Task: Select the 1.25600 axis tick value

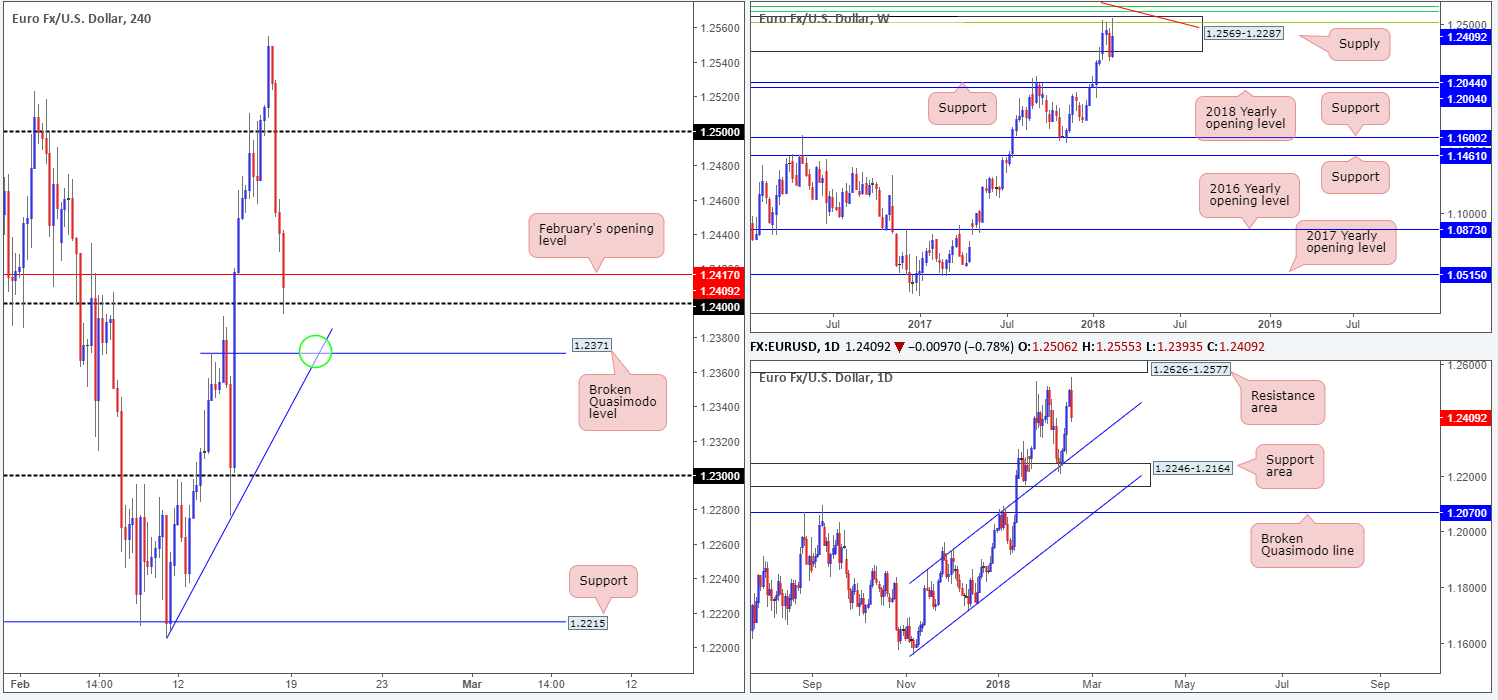Action: point(721,29)
